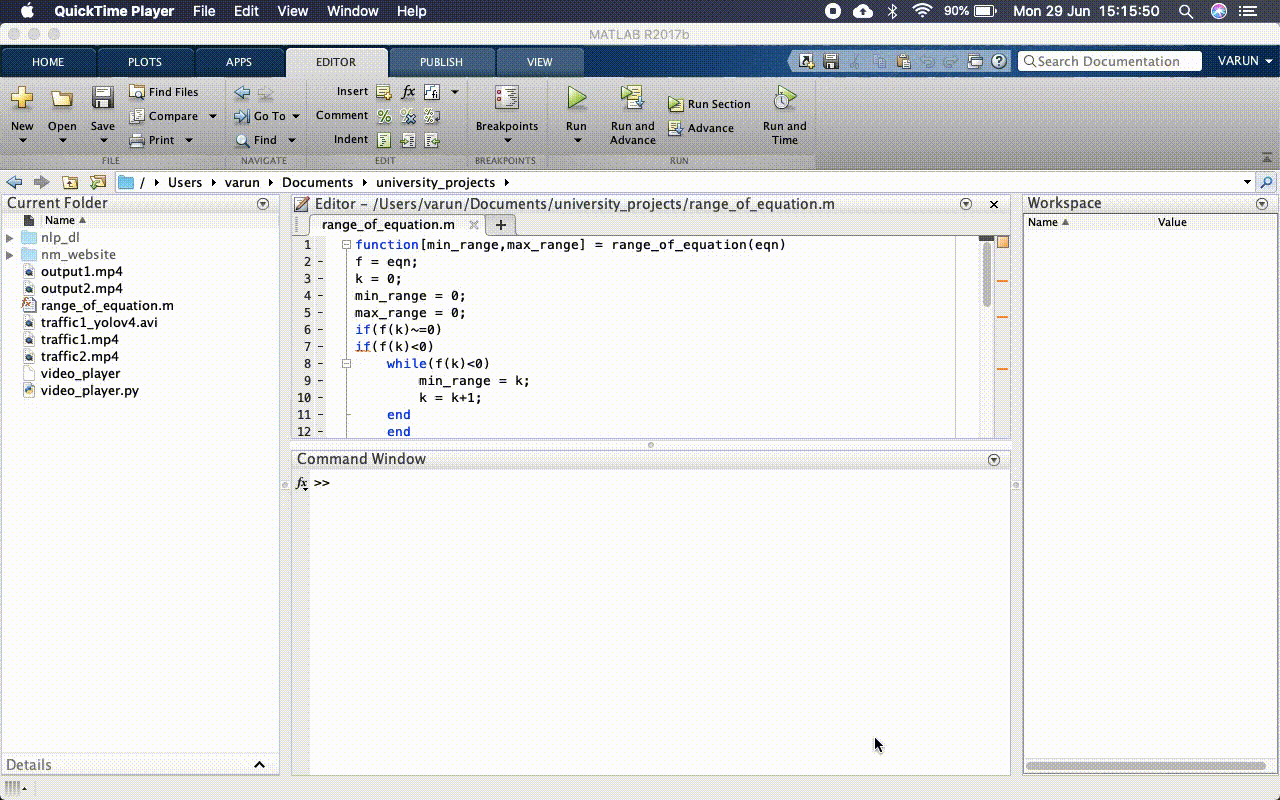This screenshot has width=1280, height=800.
Task: Switch to the PUBLISH ribbon tab
Action: pos(441,62)
